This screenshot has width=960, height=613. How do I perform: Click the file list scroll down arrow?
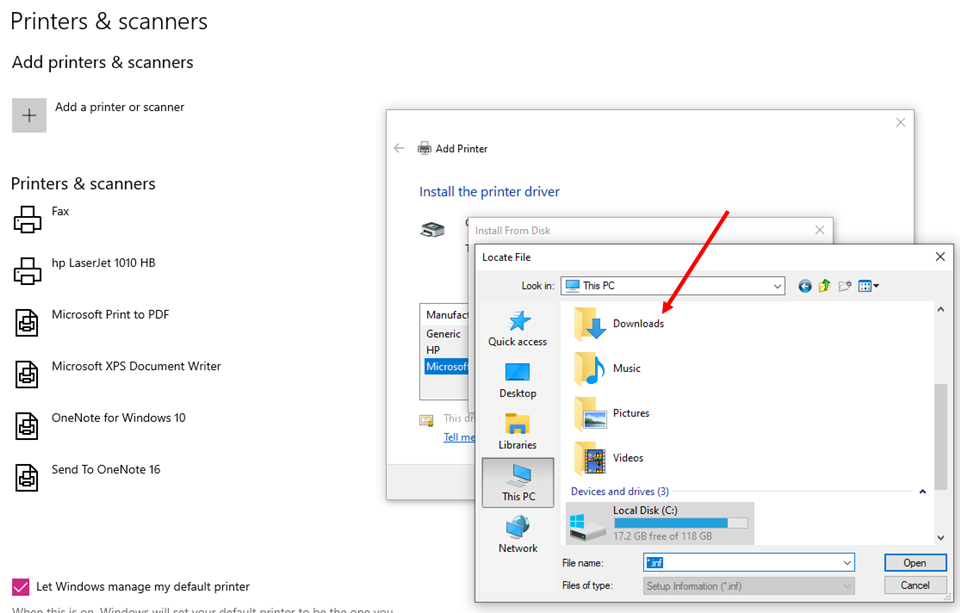pyautogui.click(x=940, y=538)
